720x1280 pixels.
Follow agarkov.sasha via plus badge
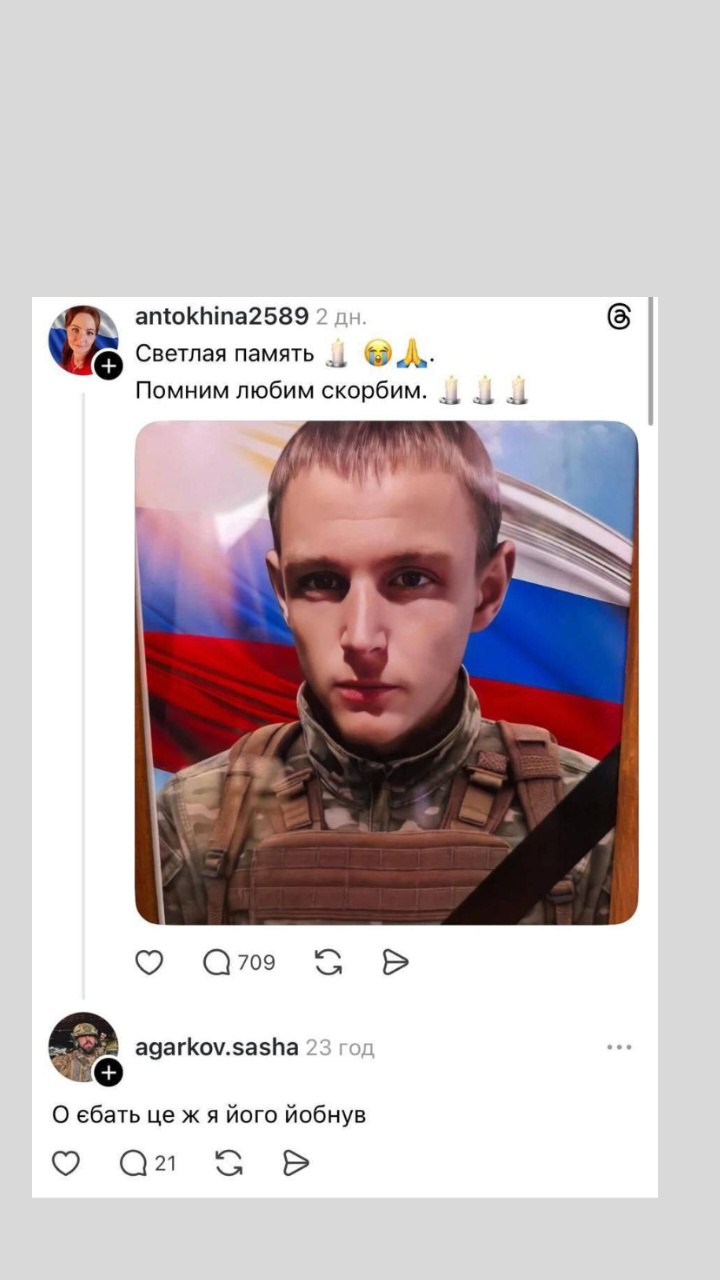(108, 1073)
